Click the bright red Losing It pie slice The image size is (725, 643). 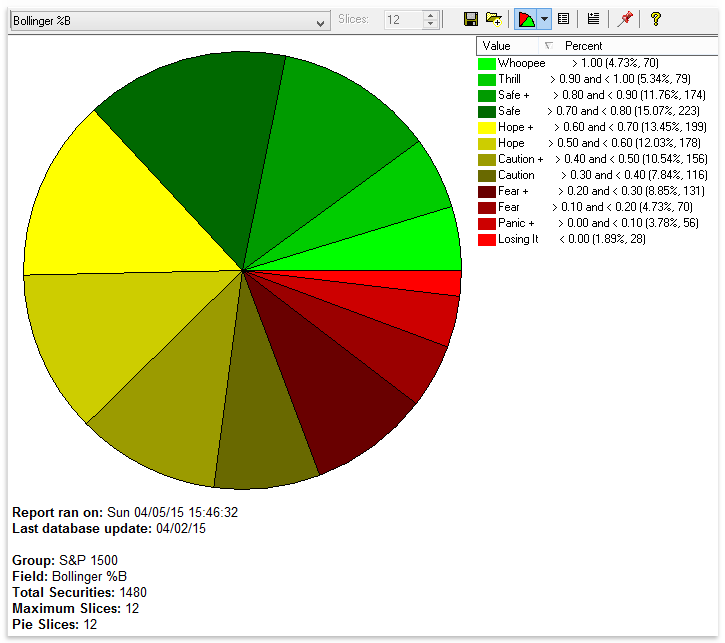coord(416,281)
